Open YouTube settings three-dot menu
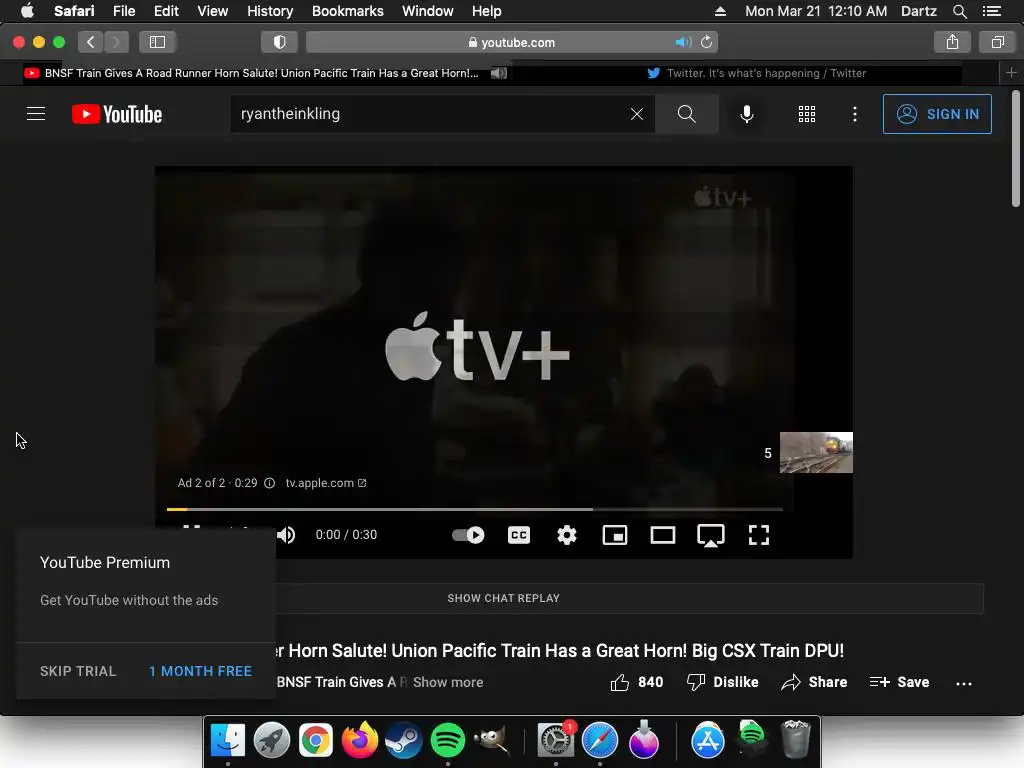This screenshot has width=1024, height=768. click(x=854, y=114)
